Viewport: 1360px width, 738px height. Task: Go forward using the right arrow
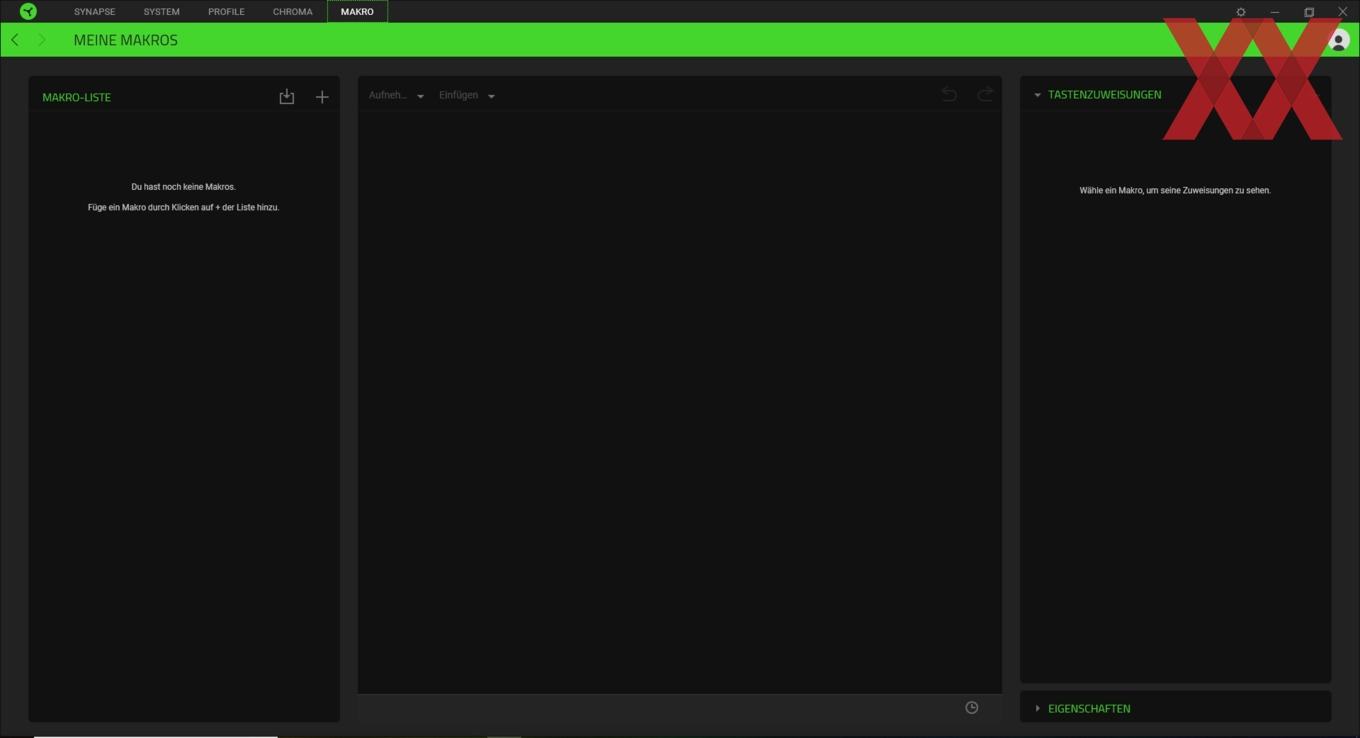point(41,40)
